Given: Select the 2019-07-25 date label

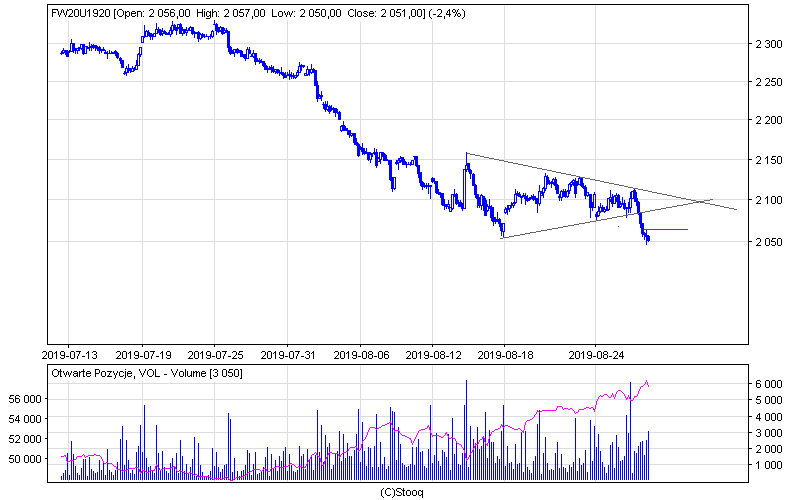Looking at the screenshot, I should click(x=215, y=354).
